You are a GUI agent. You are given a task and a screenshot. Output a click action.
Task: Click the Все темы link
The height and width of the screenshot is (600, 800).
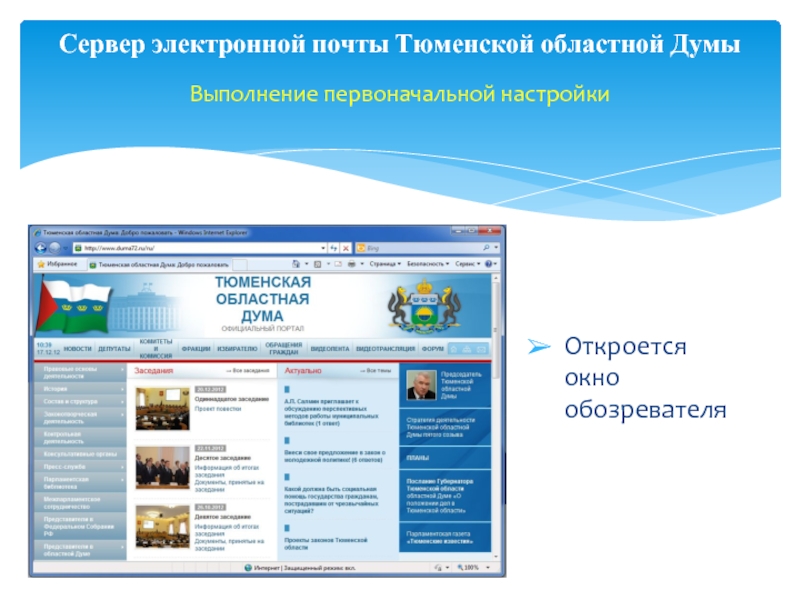point(376,371)
